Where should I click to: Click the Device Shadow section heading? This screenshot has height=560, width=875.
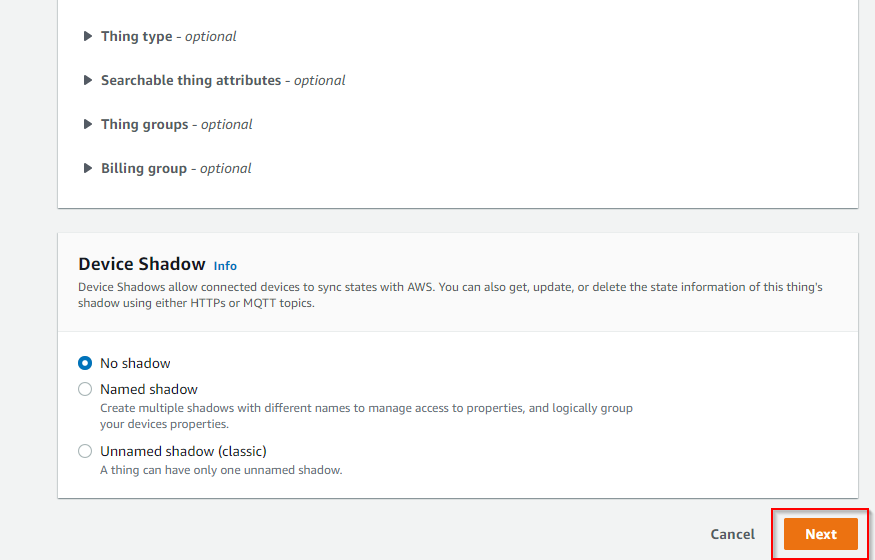(142, 264)
